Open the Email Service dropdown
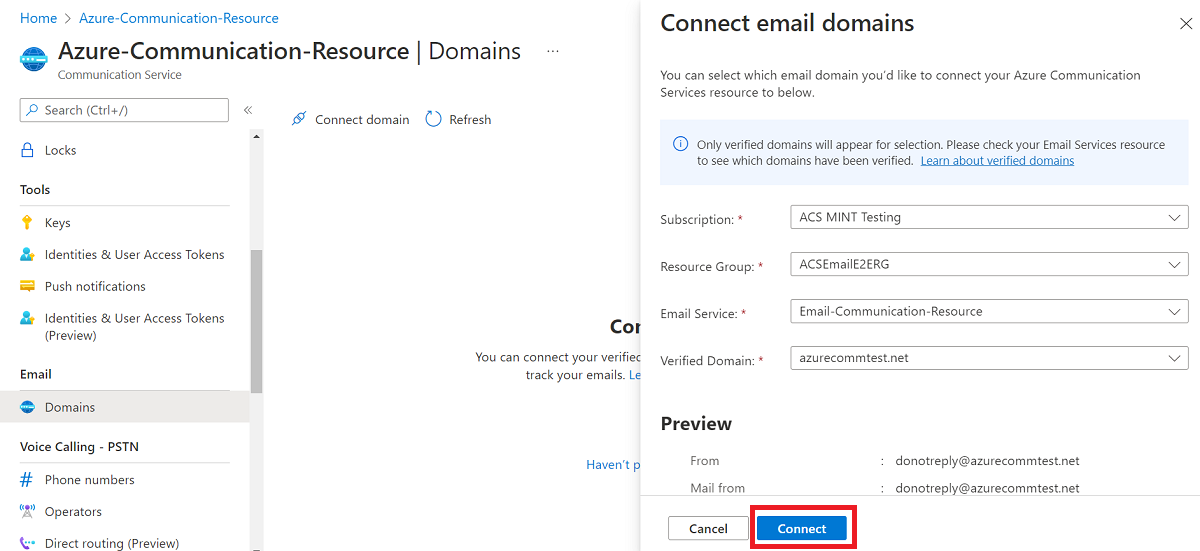 click(988, 312)
